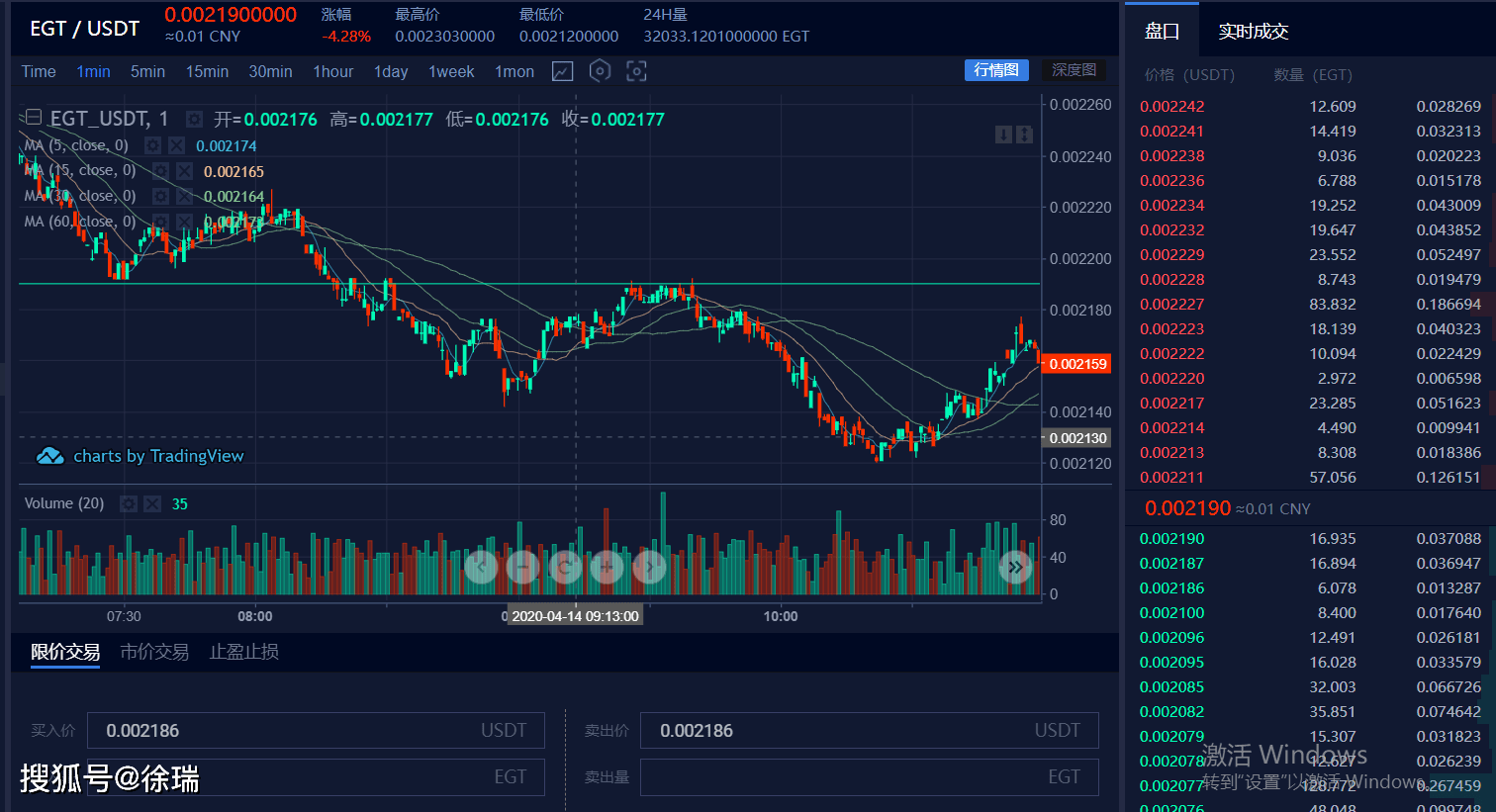Select ask price 0.002234 row

[1310, 205]
